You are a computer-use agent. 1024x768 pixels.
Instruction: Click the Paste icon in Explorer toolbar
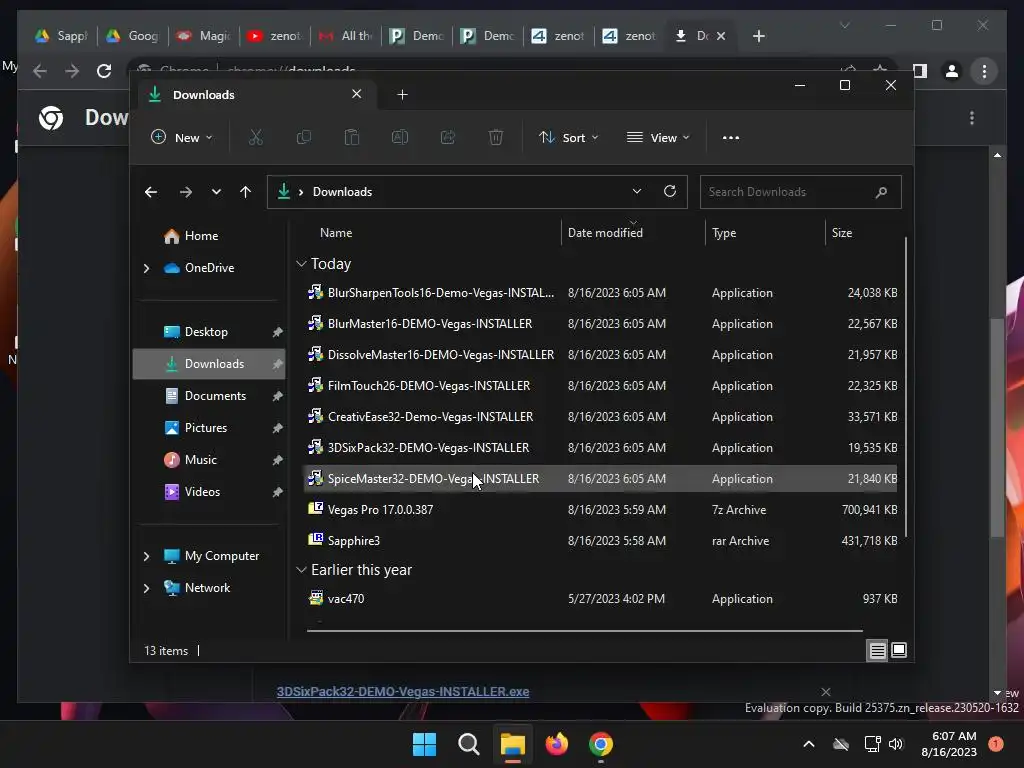351,137
